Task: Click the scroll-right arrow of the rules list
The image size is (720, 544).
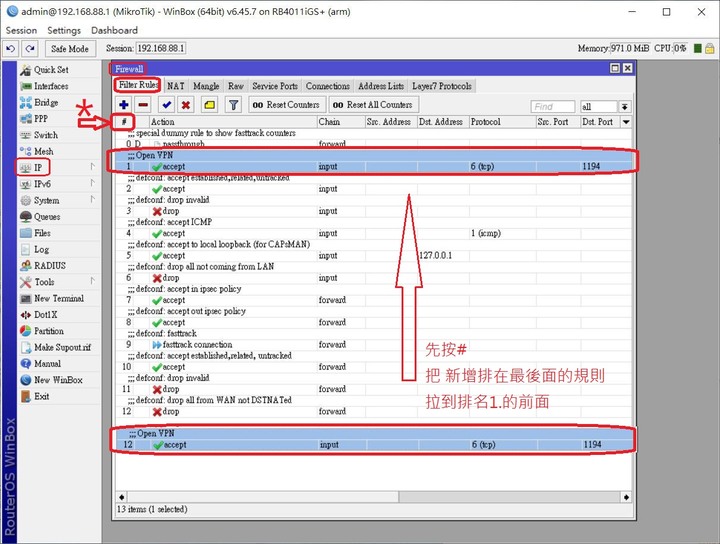Action: point(626,497)
